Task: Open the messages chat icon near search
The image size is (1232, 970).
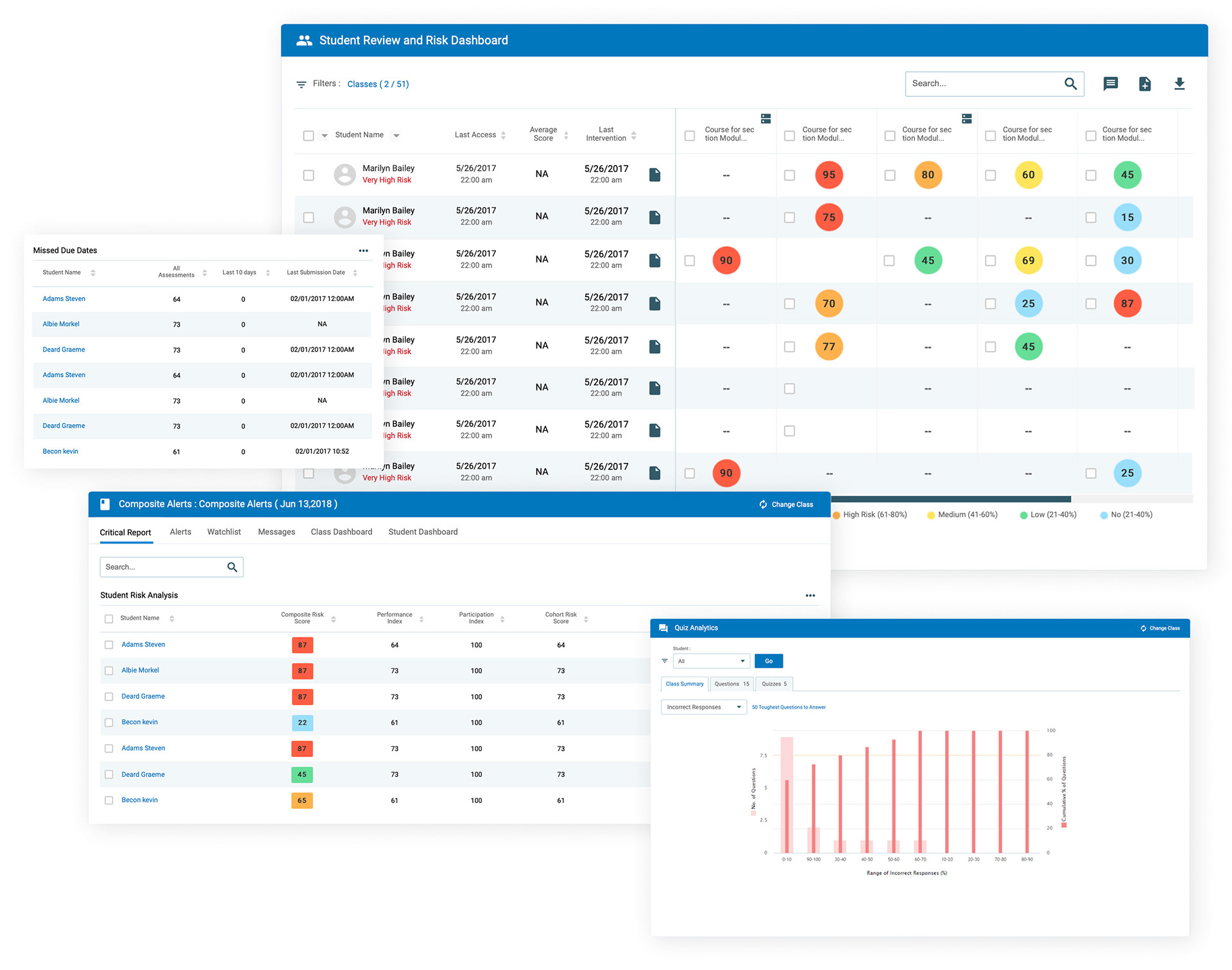Action: point(1110,83)
